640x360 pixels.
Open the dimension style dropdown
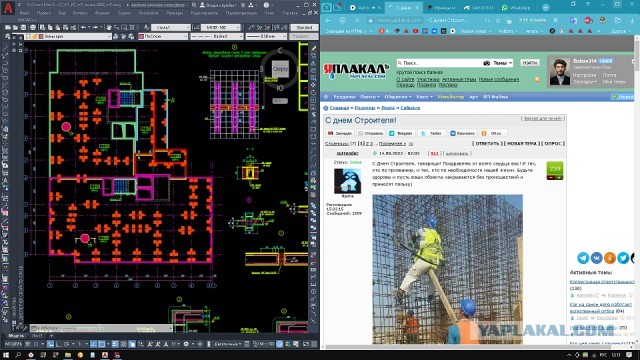(220, 27)
